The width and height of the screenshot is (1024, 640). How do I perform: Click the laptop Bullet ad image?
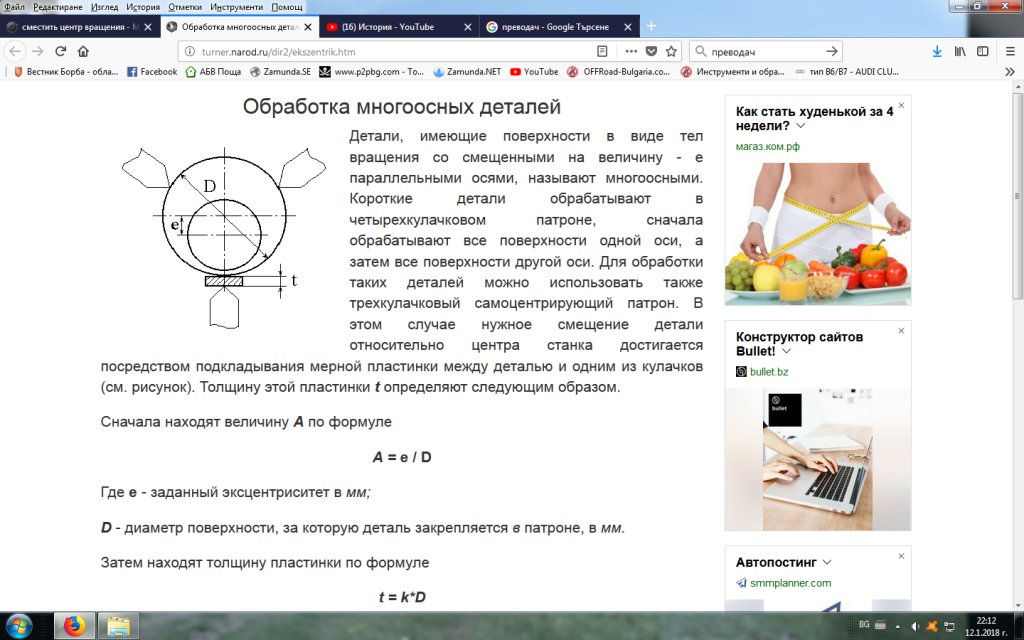point(818,459)
